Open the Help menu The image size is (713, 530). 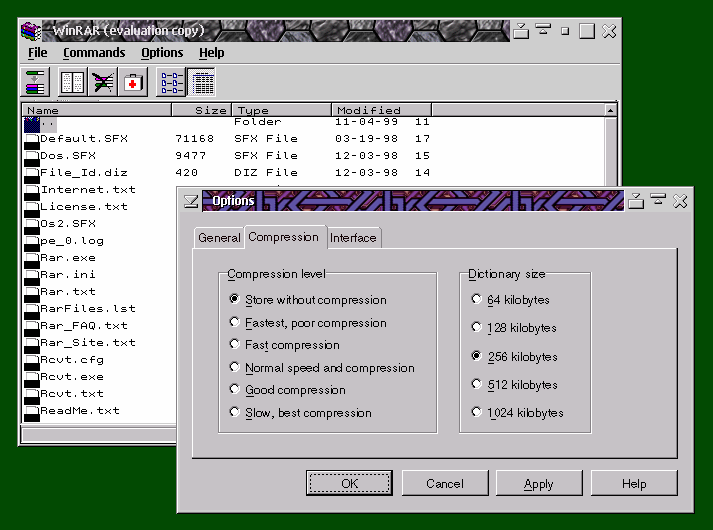pos(211,53)
